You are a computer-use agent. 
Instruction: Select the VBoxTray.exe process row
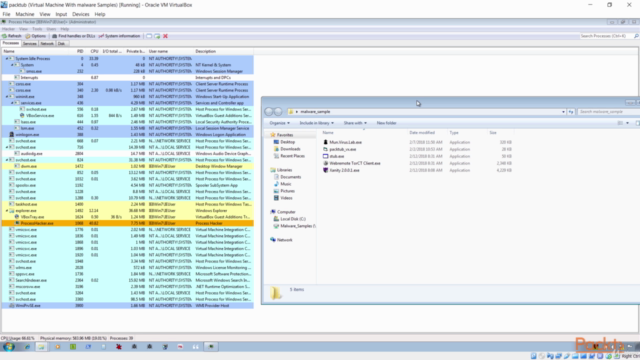click(x=127, y=217)
